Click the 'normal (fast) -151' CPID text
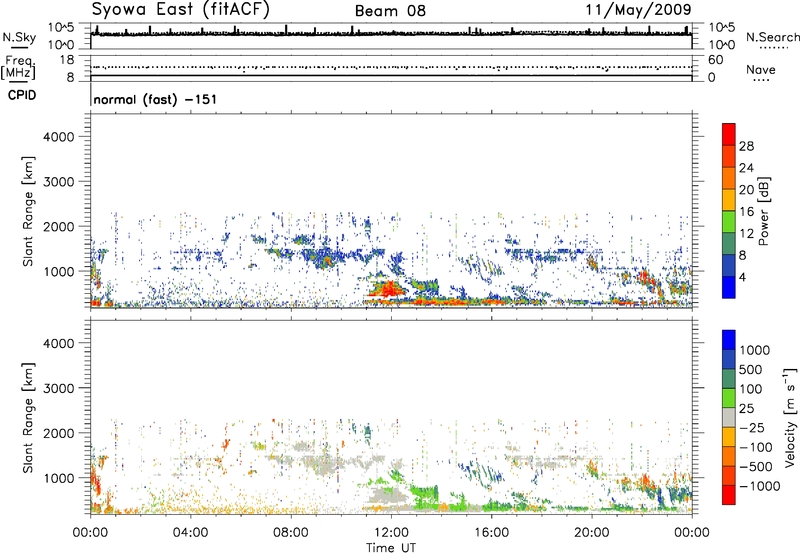The width and height of the screenshot is (800, 554). pyautogui.click(x=155, y=99)
